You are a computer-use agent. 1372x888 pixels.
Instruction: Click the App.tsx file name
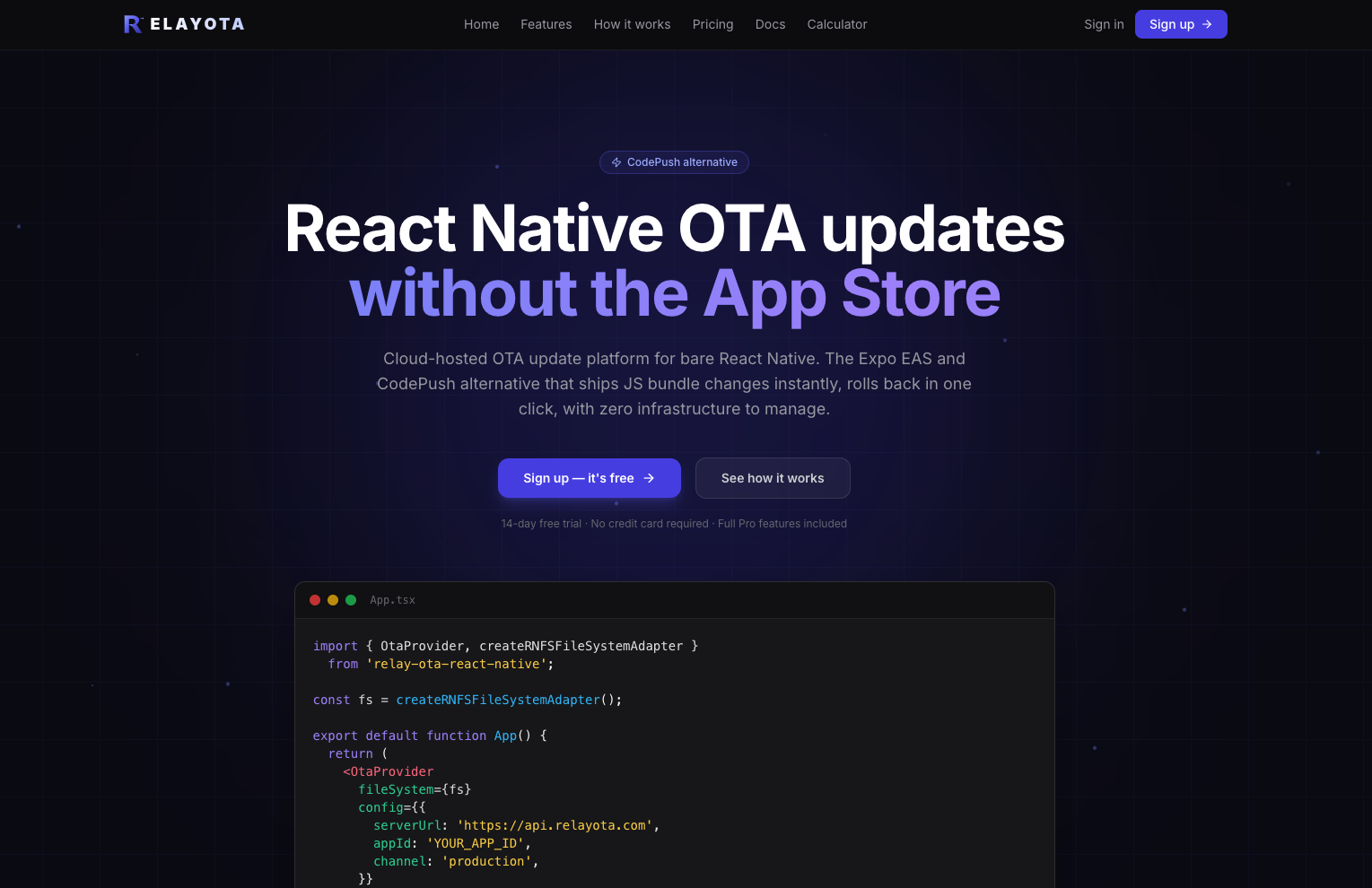pyautogui.click(x=393, y=600)
